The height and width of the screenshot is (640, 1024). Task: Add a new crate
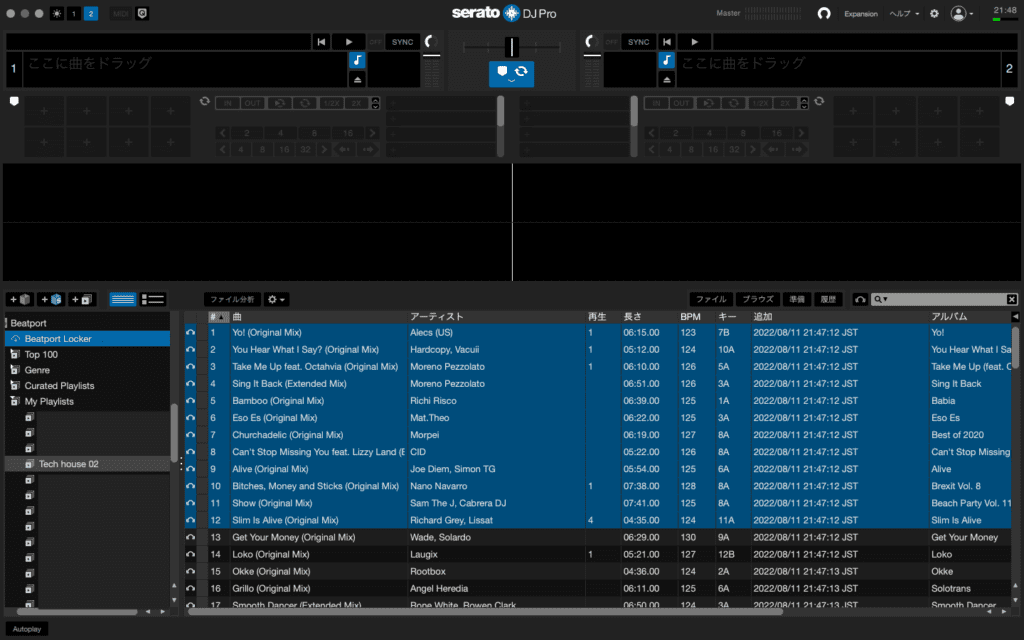click(20, 299)
